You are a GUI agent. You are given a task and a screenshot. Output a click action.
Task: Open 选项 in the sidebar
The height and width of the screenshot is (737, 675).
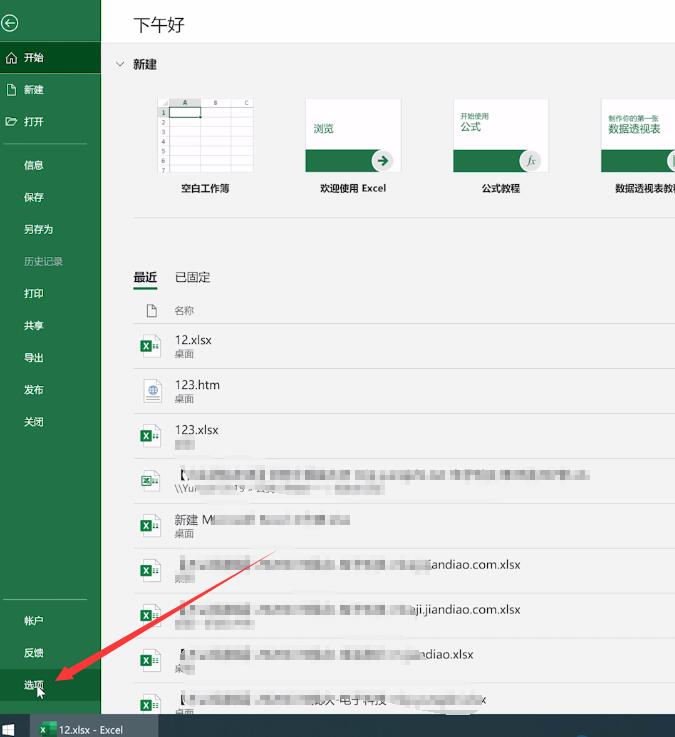point(50,685)
